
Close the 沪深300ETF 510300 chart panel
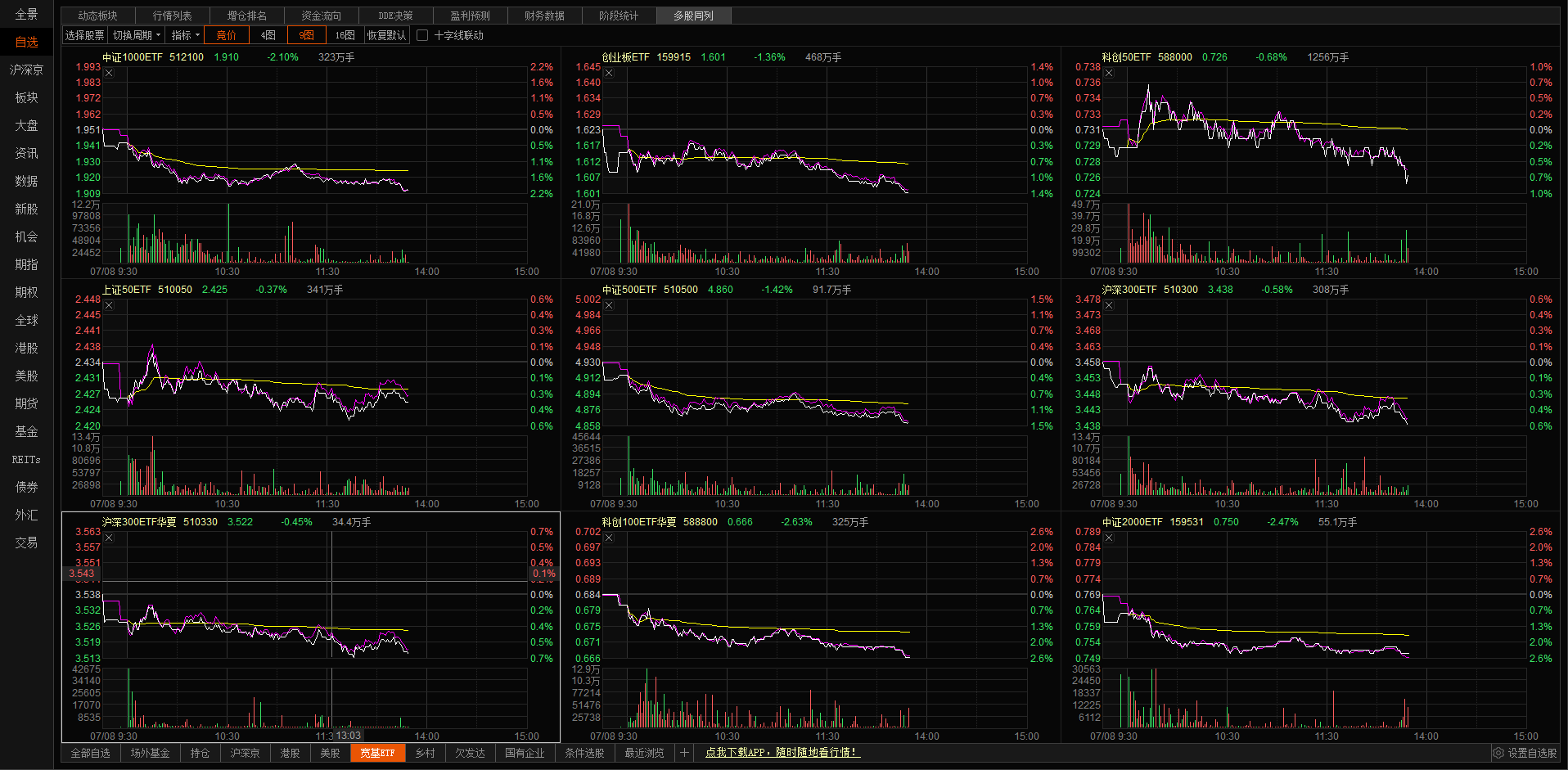pyautogui.click(x=1109, y=305)
